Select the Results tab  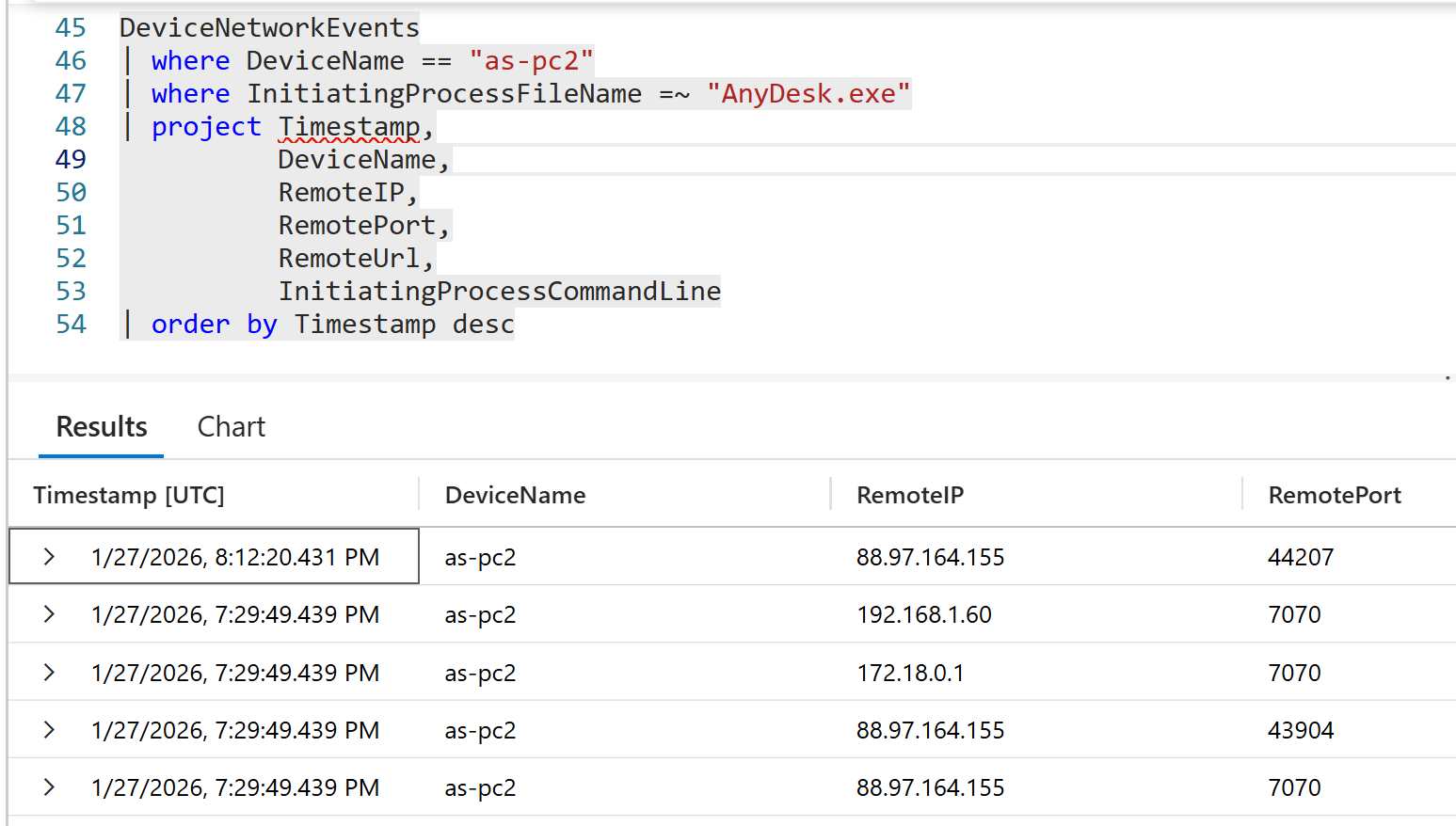tap(102, 427)
